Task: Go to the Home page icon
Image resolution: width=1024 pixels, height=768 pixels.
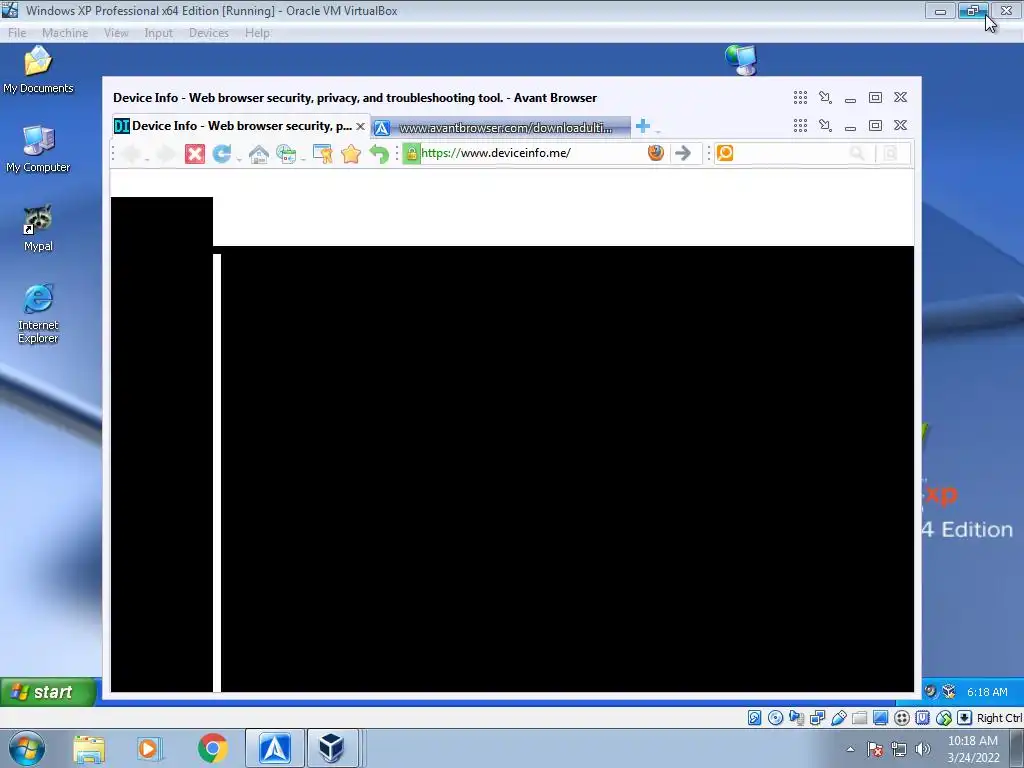Action: pyautogui.click(x=259, y=154)
